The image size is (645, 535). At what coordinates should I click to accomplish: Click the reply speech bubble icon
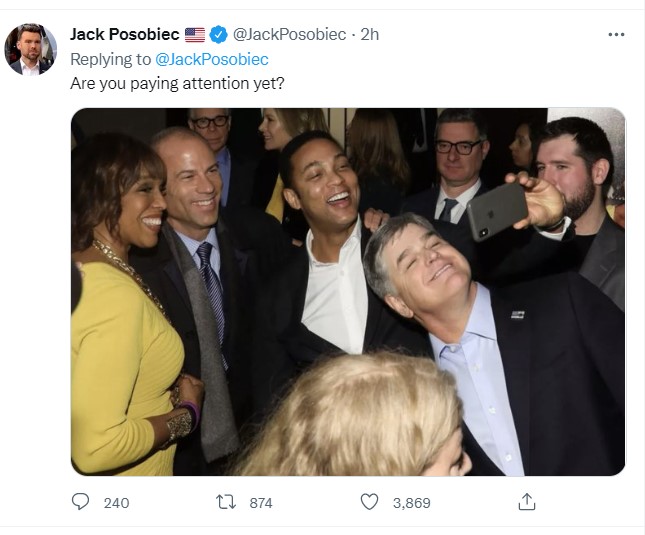pos(80,502)
